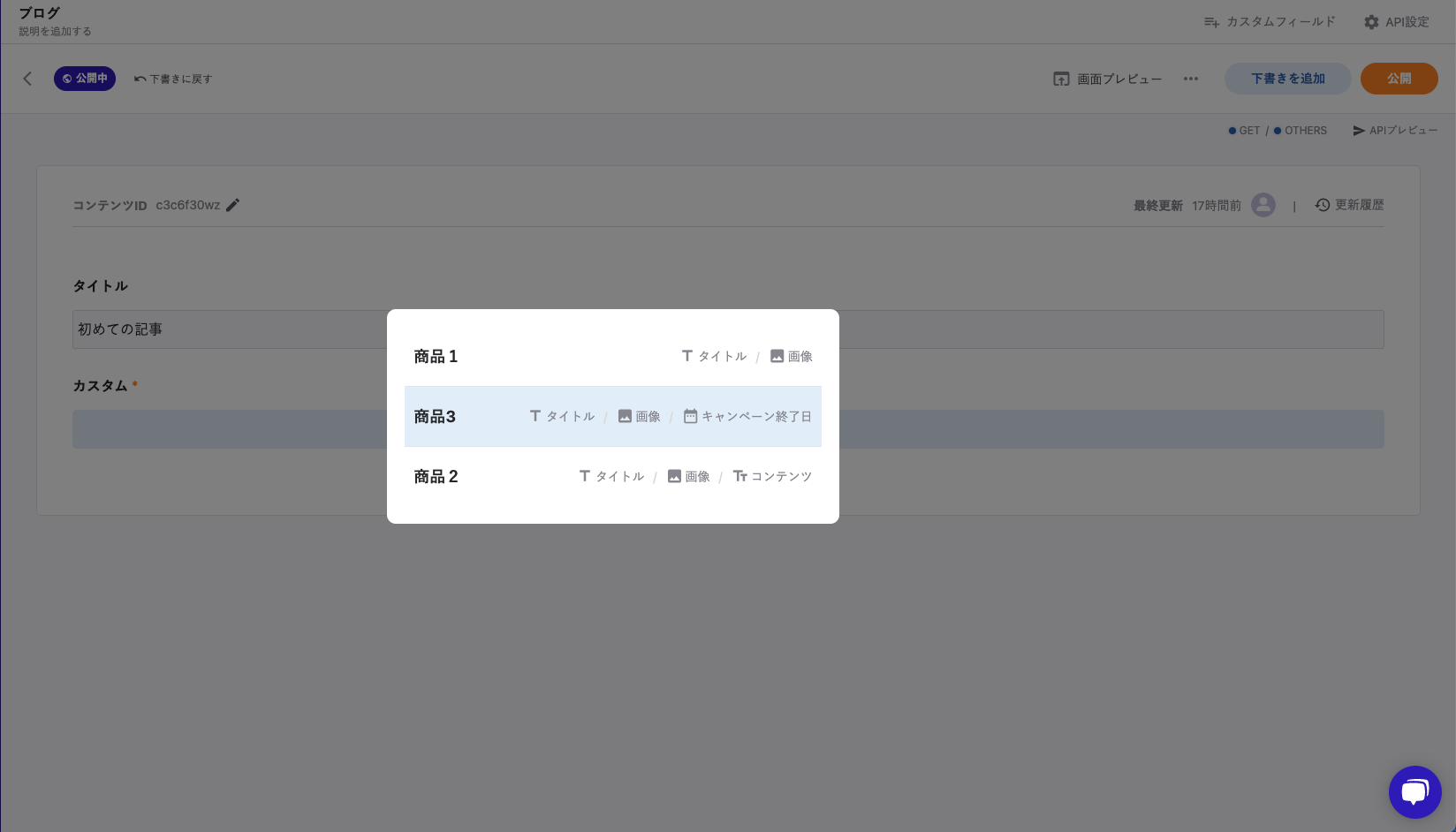Image resolution: width=1456 pixels, height=832 pixels.
Task: Click the orange 公開 button
Action: coord(1399,79)
